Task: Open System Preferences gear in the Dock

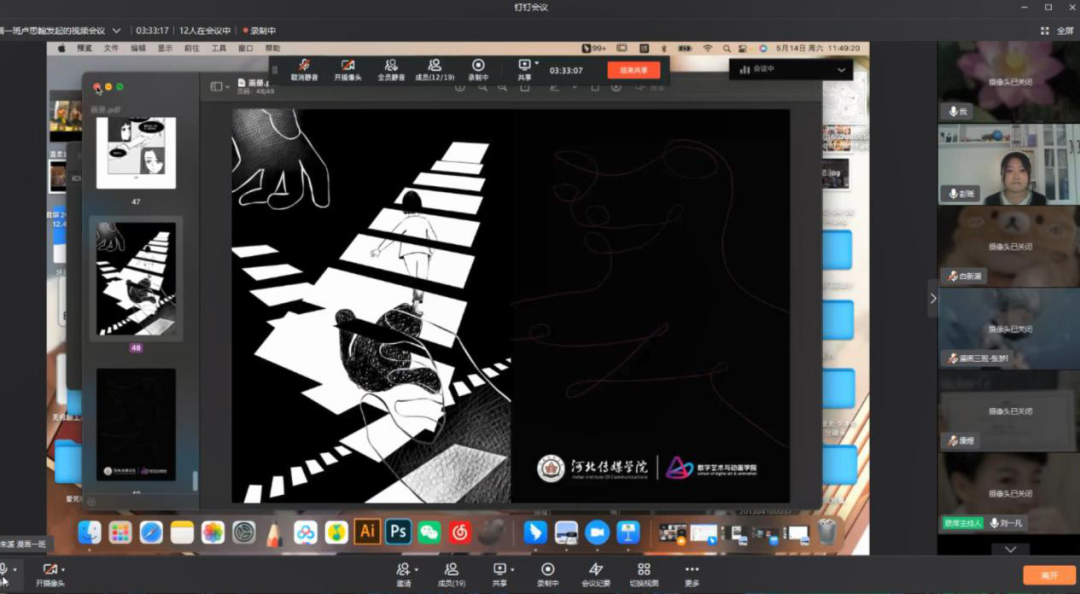Action: (244, 533)
